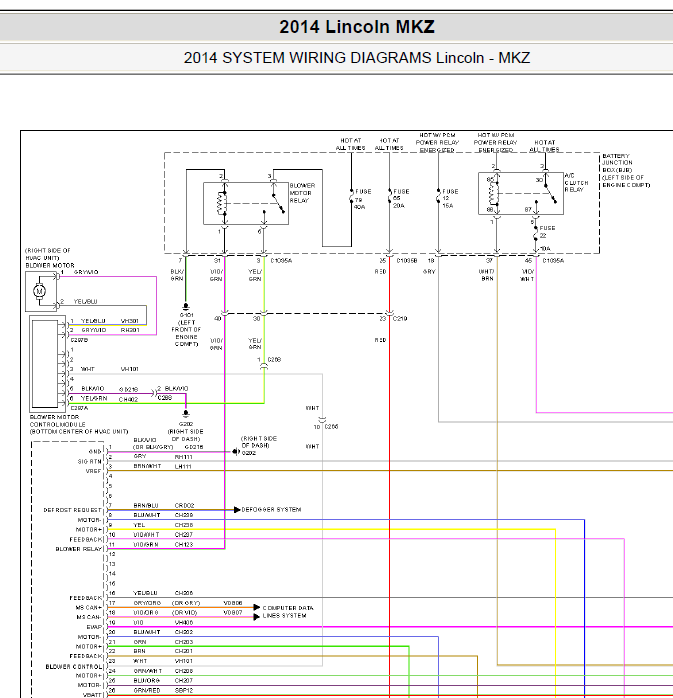The image size is (673, 698).
Task: Select the MS CAN+ Computer Data arrow
Action: pyautogui.click(x=256, y=607)
